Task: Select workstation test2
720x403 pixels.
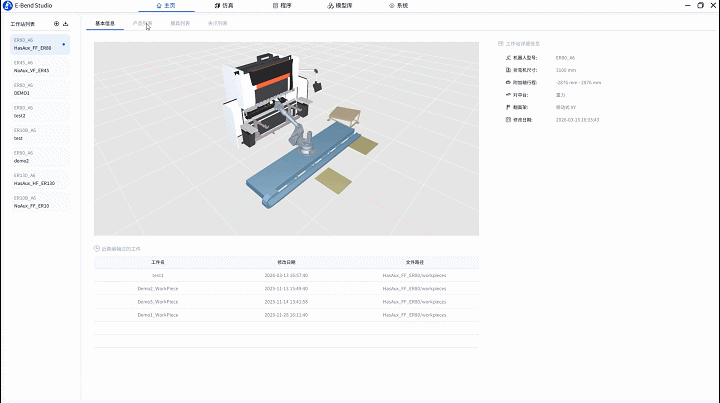Action: click(40, 112)
